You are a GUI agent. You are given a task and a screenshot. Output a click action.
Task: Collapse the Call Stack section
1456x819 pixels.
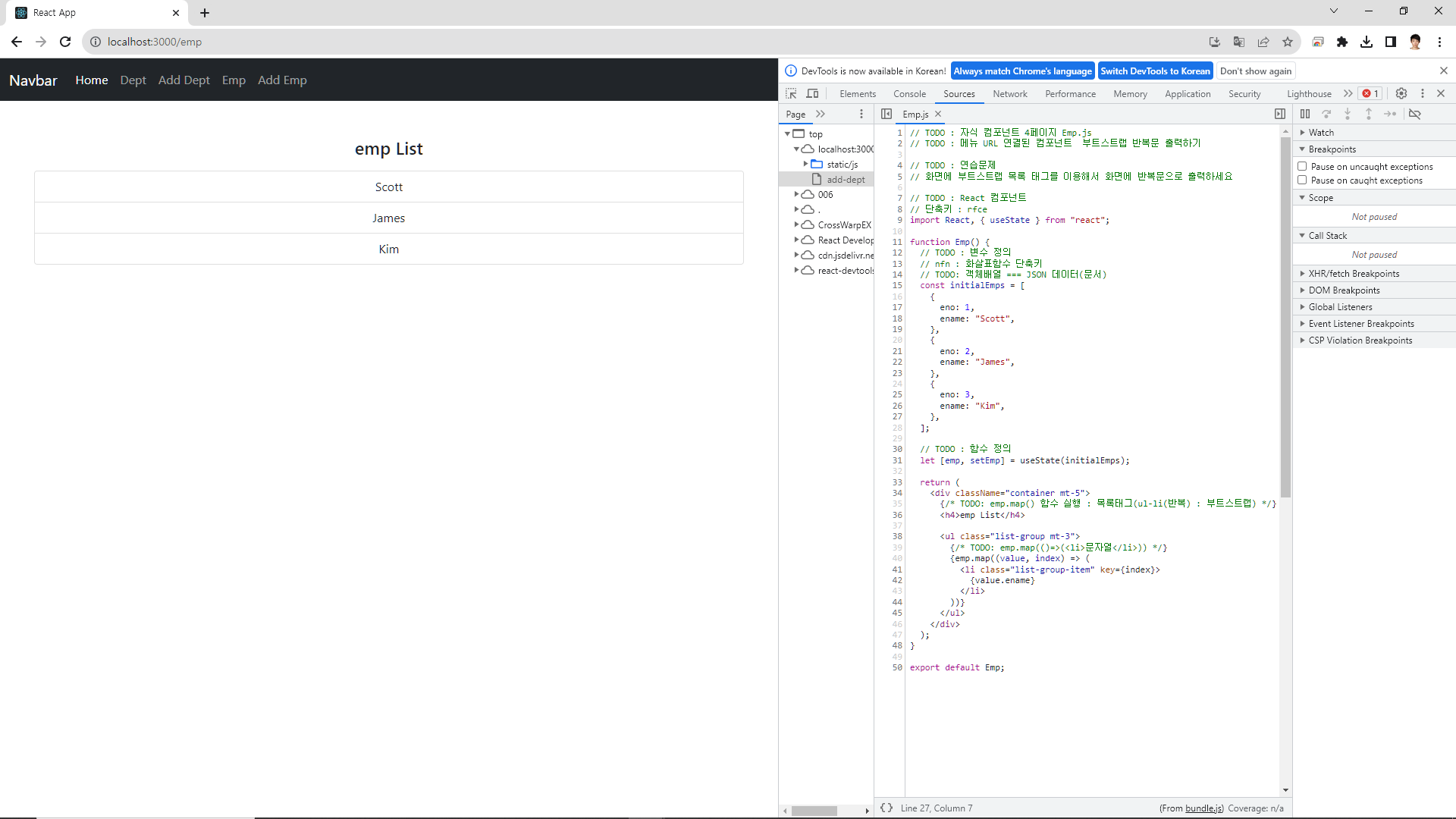pos(1327,236)
